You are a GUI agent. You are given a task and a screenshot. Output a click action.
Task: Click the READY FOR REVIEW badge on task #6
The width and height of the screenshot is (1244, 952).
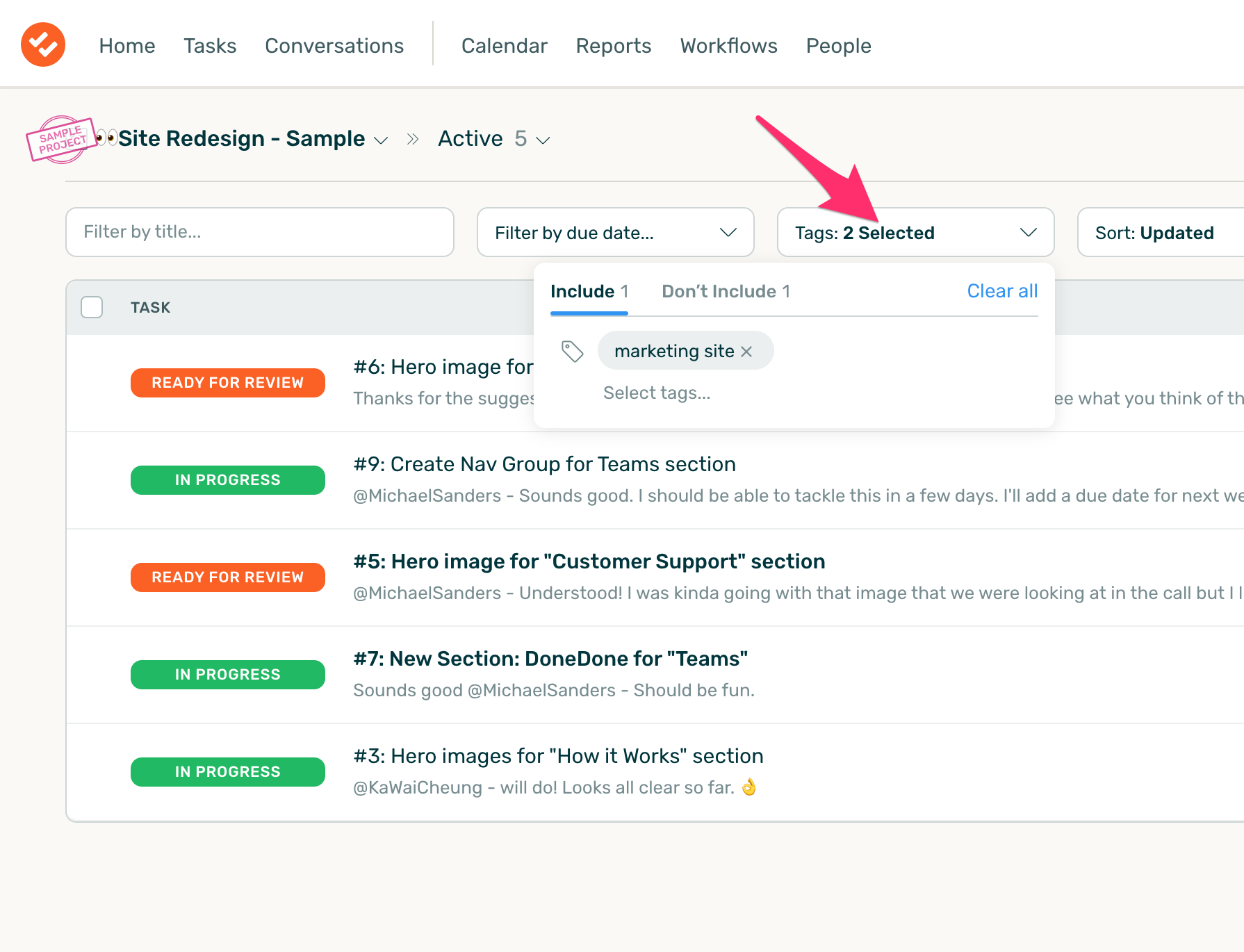pyautogui.click(x=227, y=382)
